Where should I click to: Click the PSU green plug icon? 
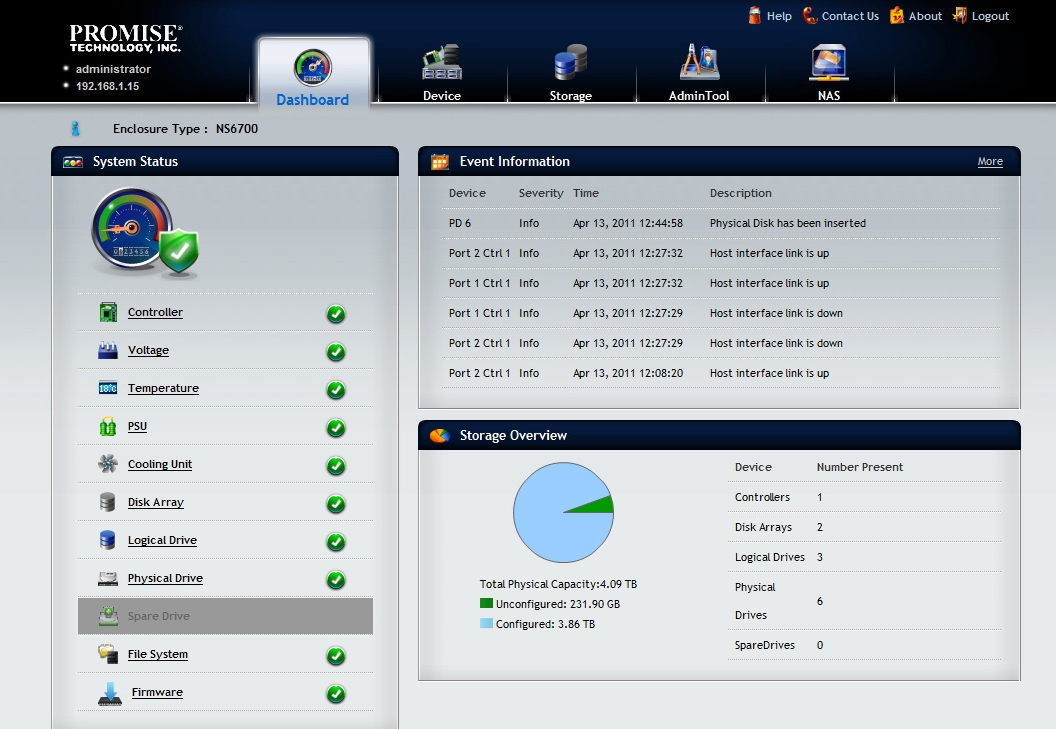[x=108, y=426]
